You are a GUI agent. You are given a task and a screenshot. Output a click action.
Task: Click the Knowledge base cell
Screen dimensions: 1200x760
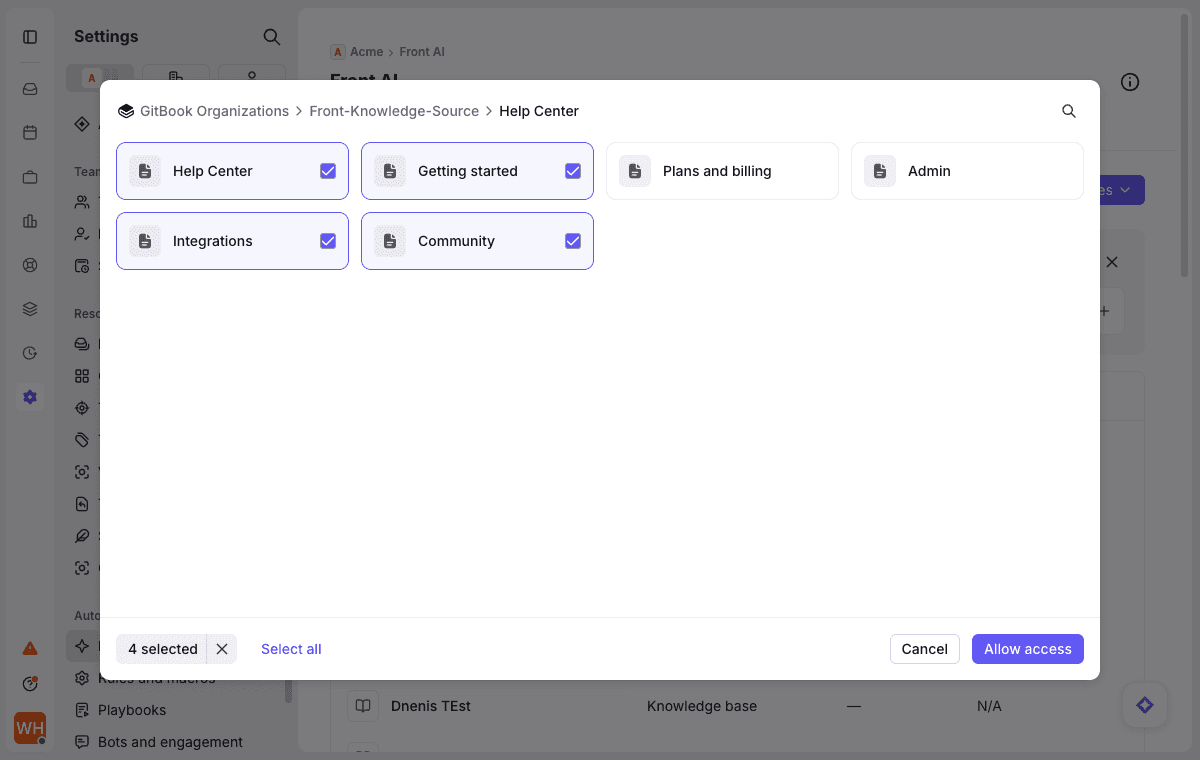[702, 706]
